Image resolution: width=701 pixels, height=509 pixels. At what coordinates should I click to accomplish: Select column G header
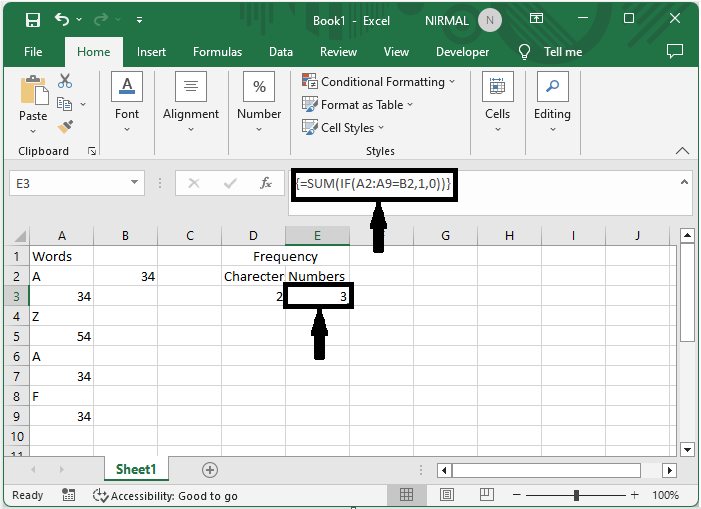[445, 236]
